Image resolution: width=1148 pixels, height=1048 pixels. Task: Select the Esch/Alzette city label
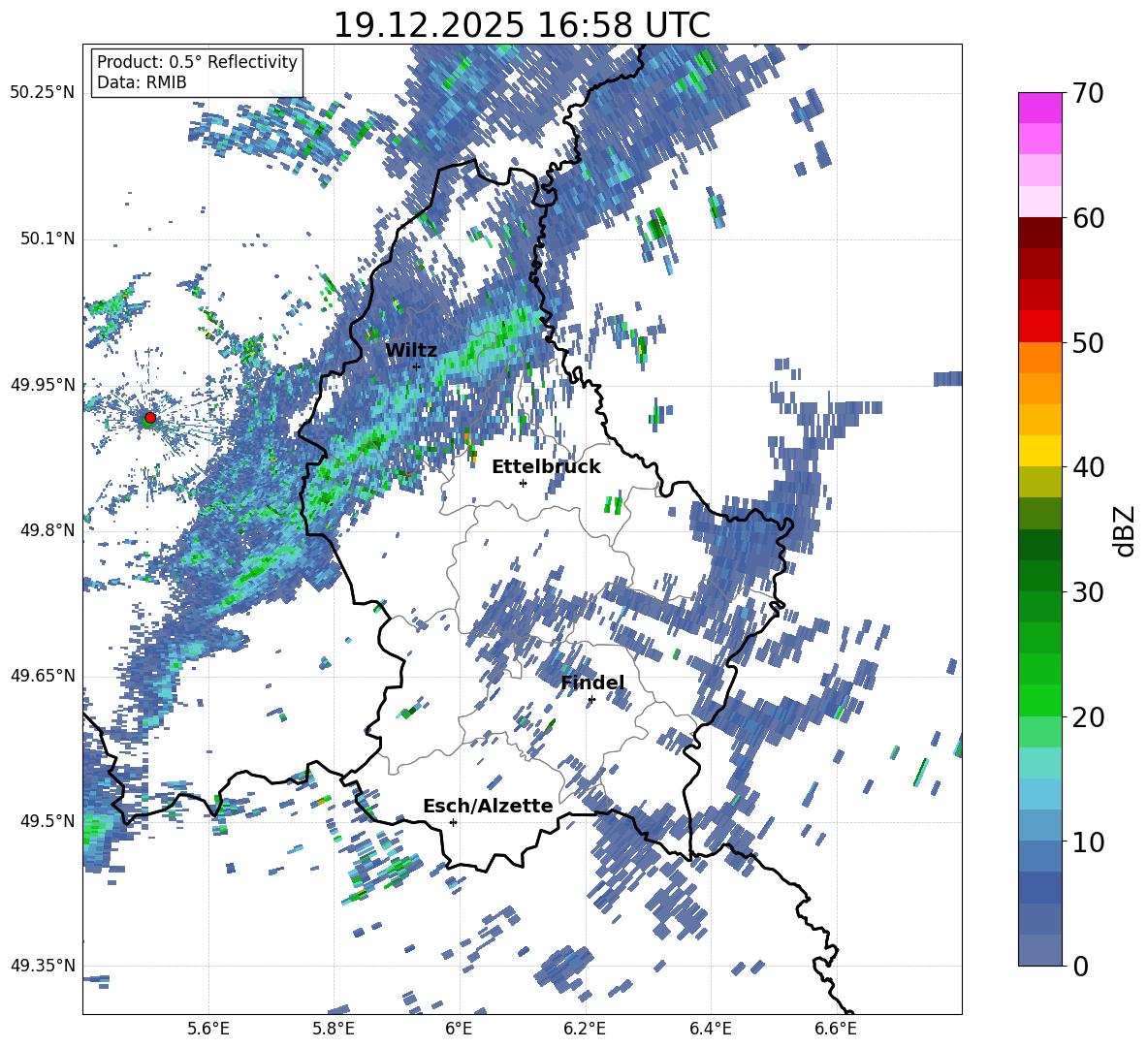coord(488,806)
